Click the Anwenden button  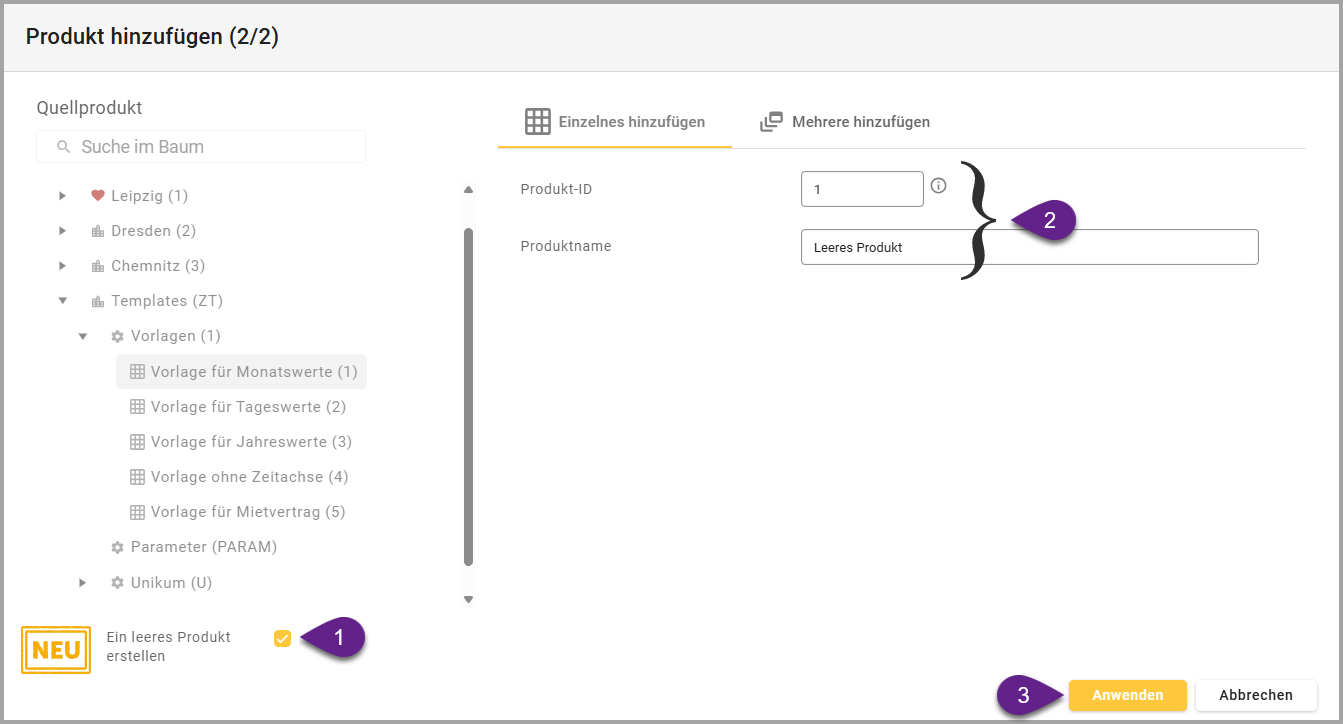tap(1127, 695)
